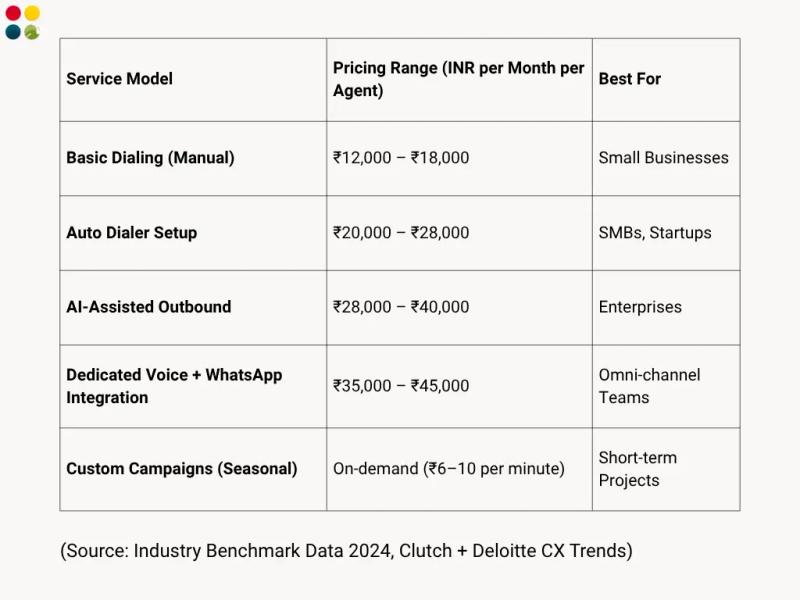Click the red dot in logo

(13, 13)
